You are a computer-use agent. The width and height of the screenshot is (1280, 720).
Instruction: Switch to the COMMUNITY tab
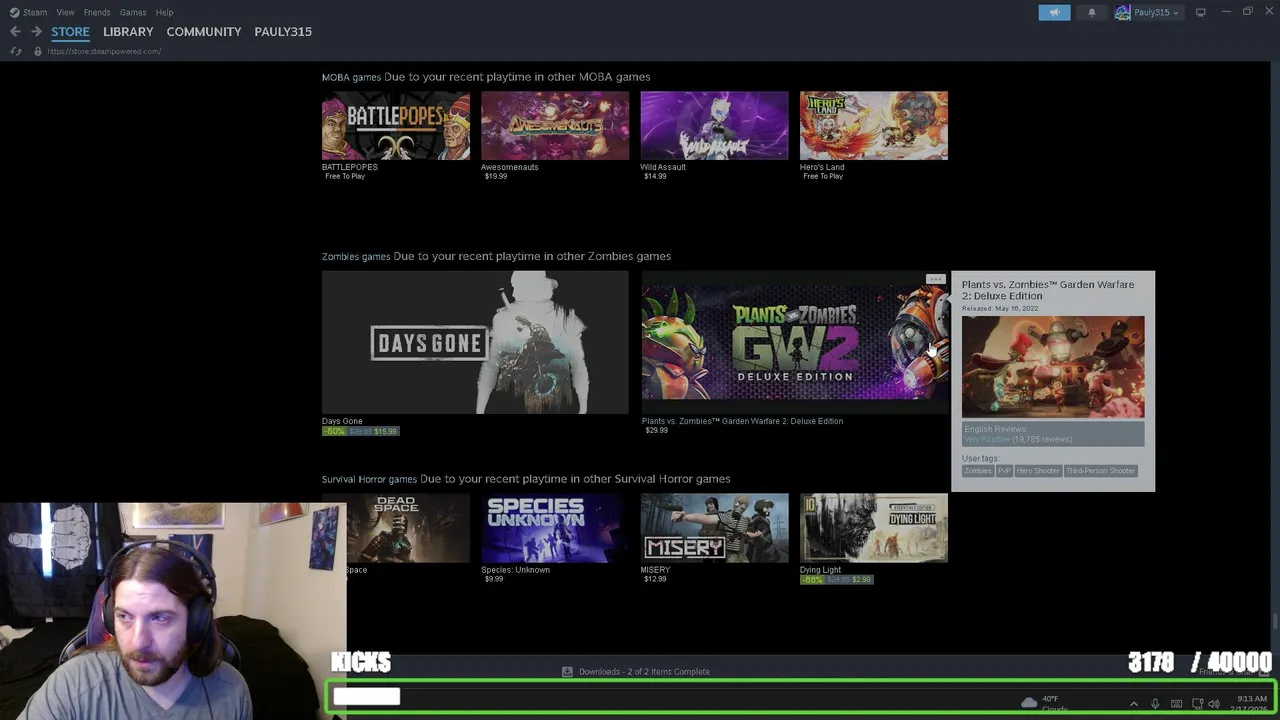pos(204,31)
